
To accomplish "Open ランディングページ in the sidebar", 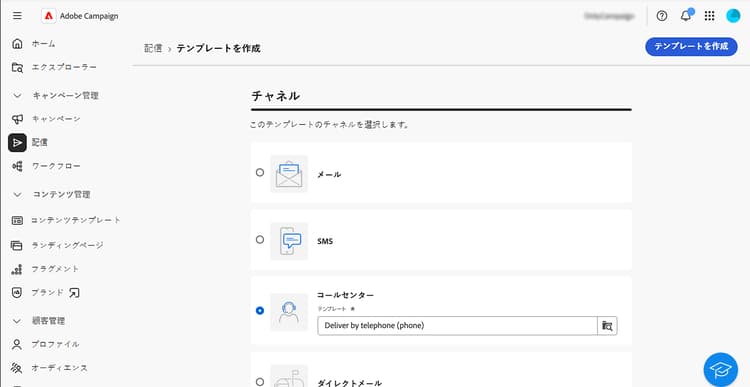I will 67,245.
